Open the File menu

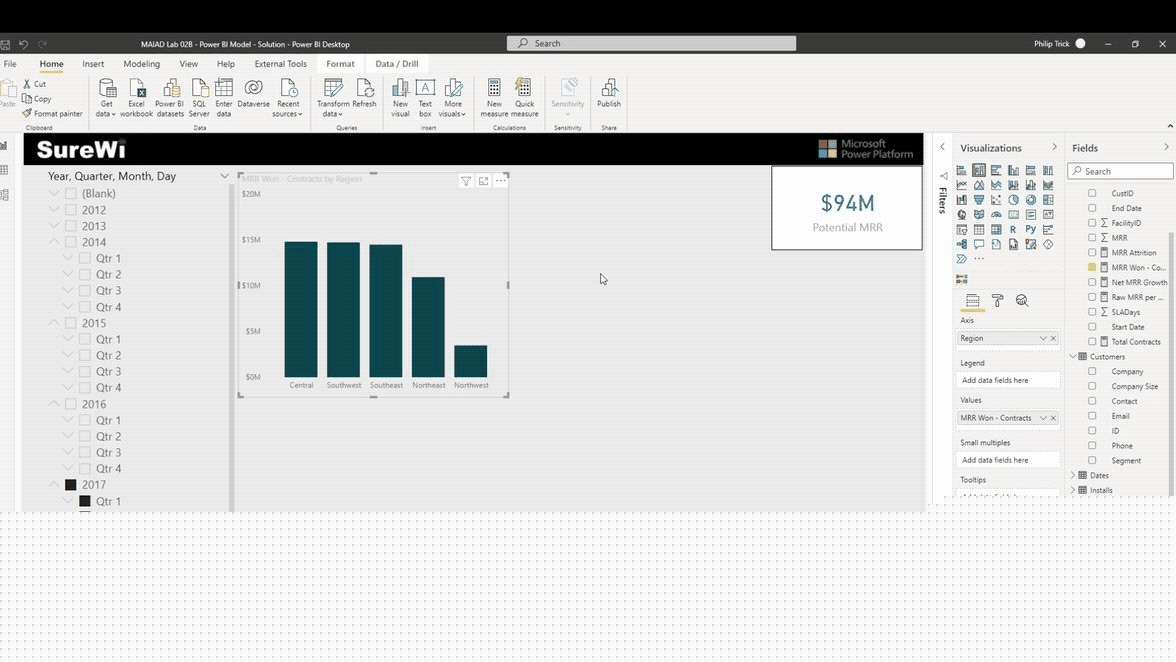(x=10, y=64)
